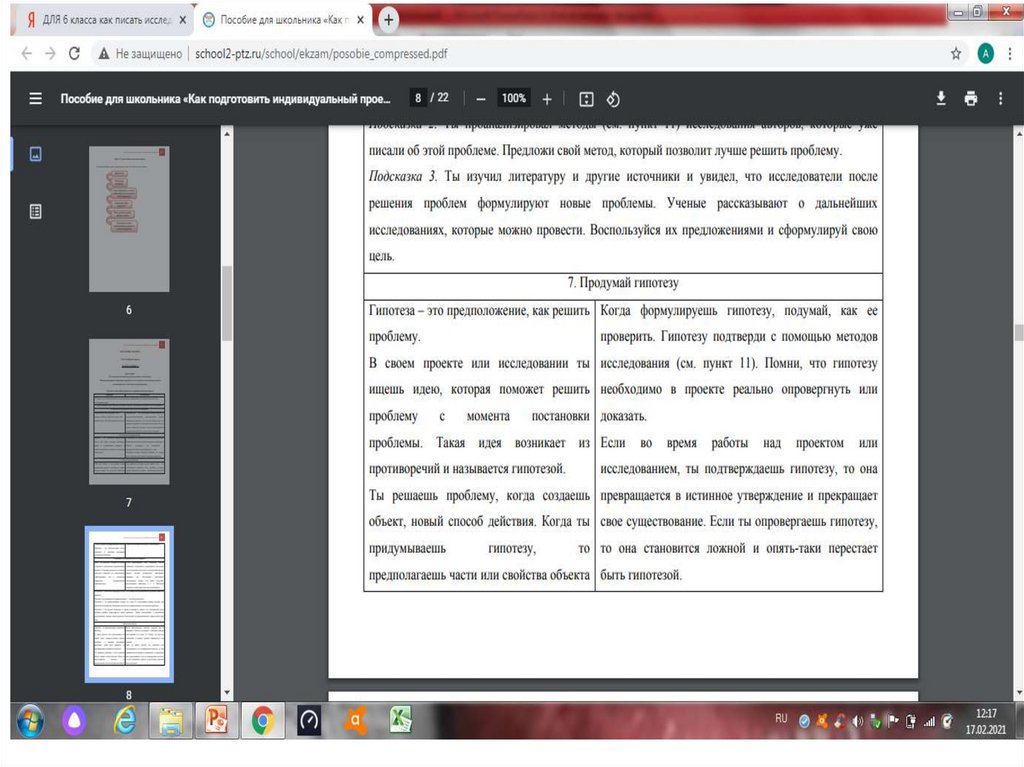The width and height of the screenshot is (1024, 767).
Task: Switch to 'ДЛЯ 6 класса как писать' tab
Action: click(x=103, y=20)
